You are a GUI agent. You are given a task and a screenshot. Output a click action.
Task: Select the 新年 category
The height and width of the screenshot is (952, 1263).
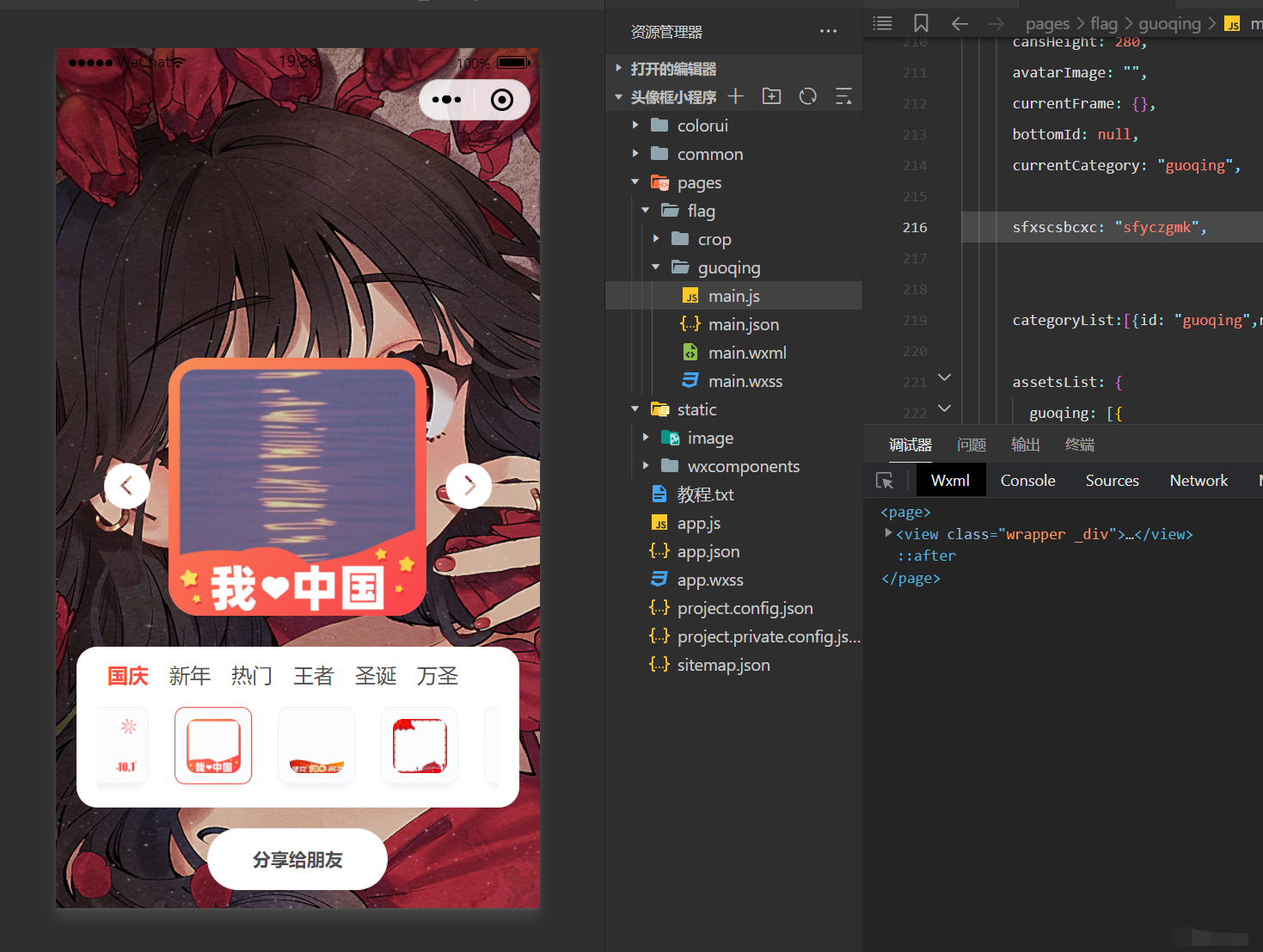click(x=190, y=676)
